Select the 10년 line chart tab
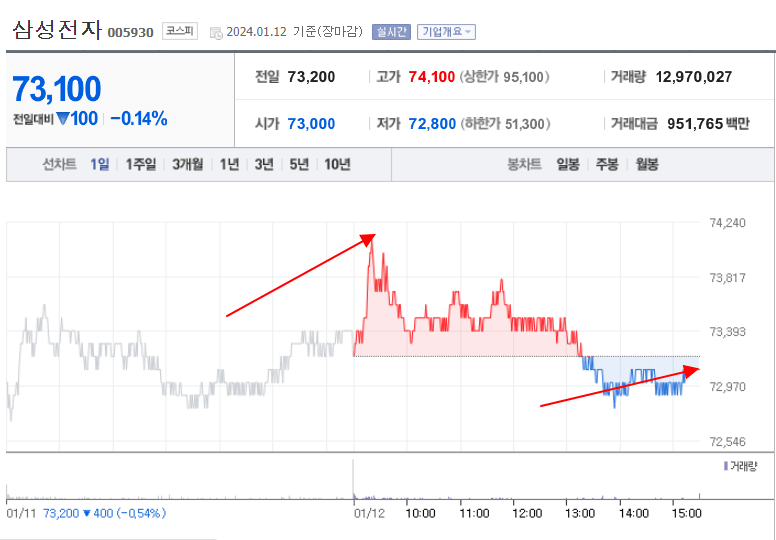The height and width of the screenshot is (540, 776). tap(338, 164)
